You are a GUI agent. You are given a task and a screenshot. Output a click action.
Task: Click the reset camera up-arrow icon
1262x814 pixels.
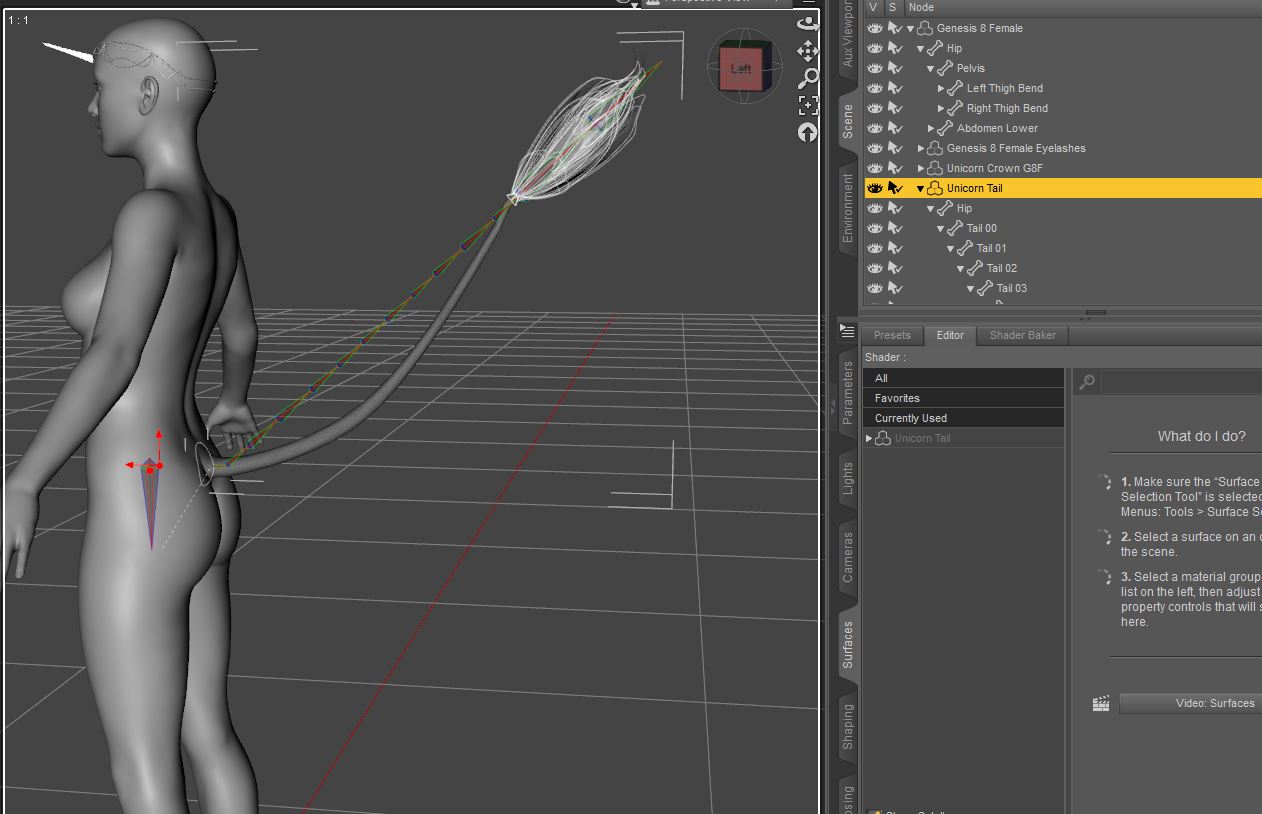pyautogui.click(x=807, y=132)
